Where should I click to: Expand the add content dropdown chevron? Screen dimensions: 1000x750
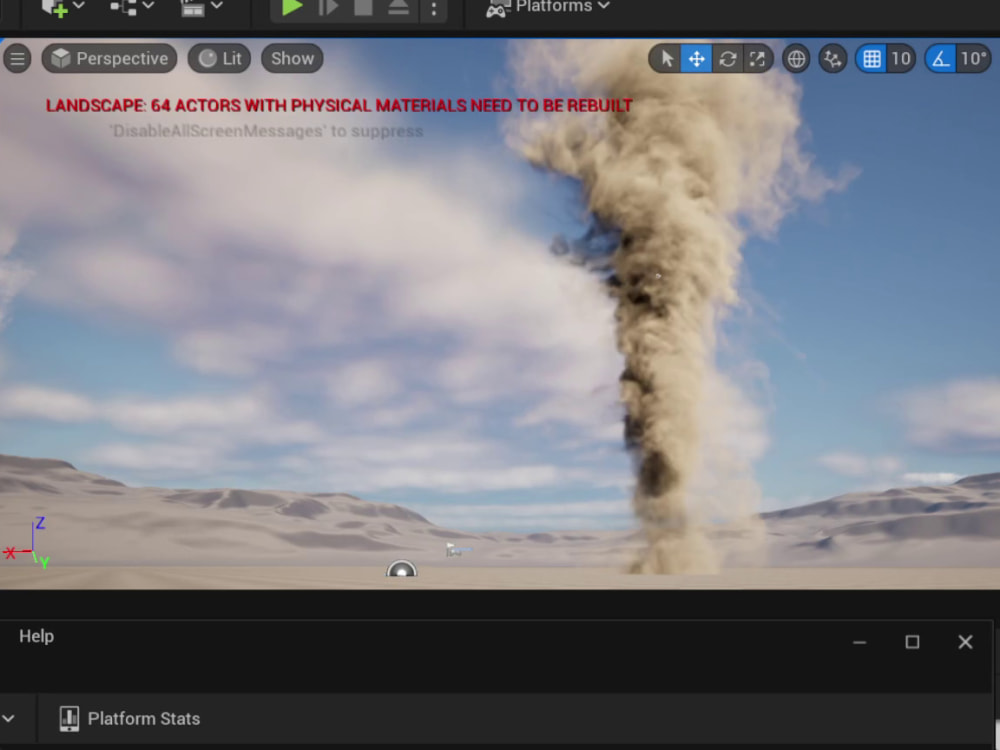79,6
